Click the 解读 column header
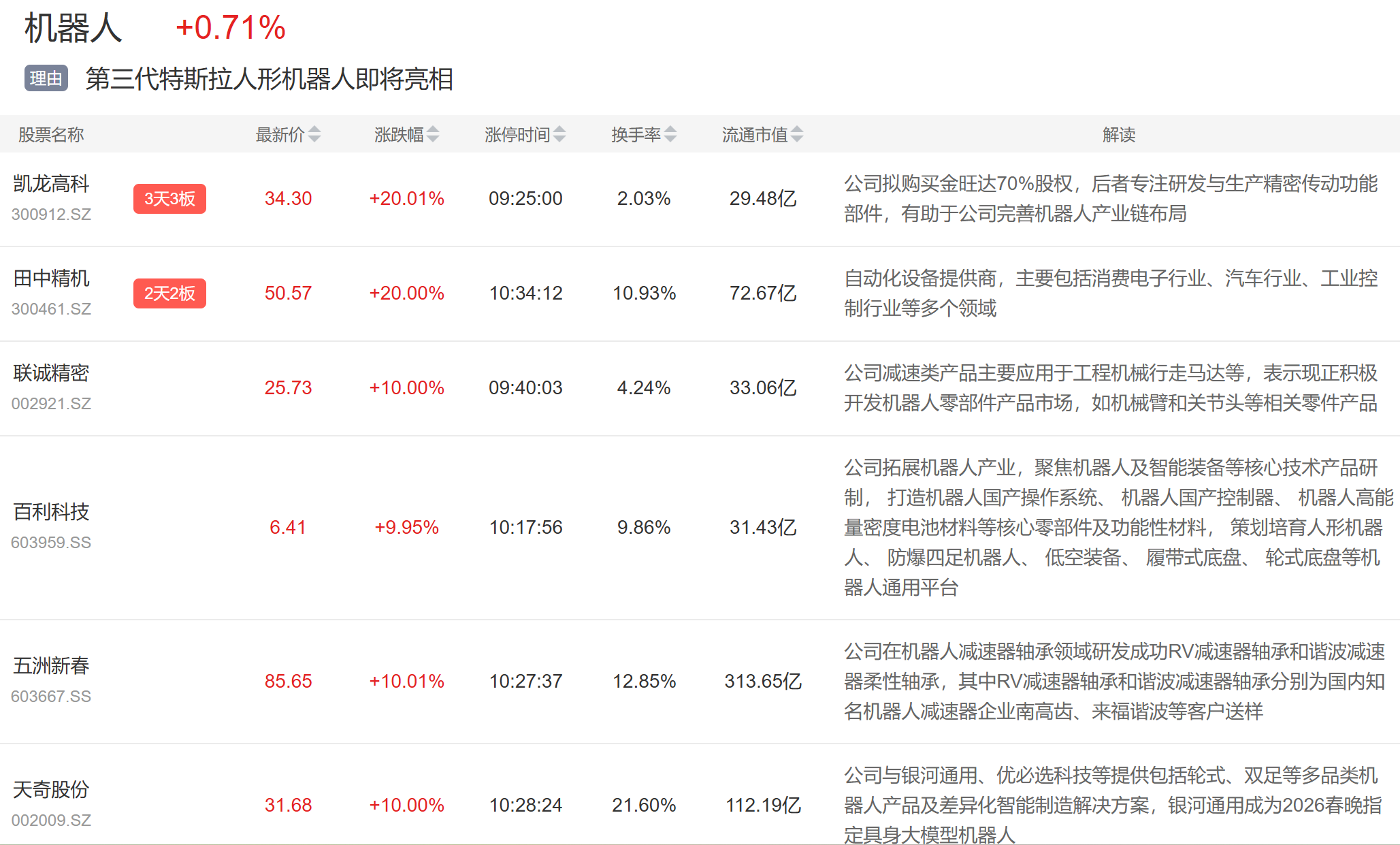 coord(1118,135)
